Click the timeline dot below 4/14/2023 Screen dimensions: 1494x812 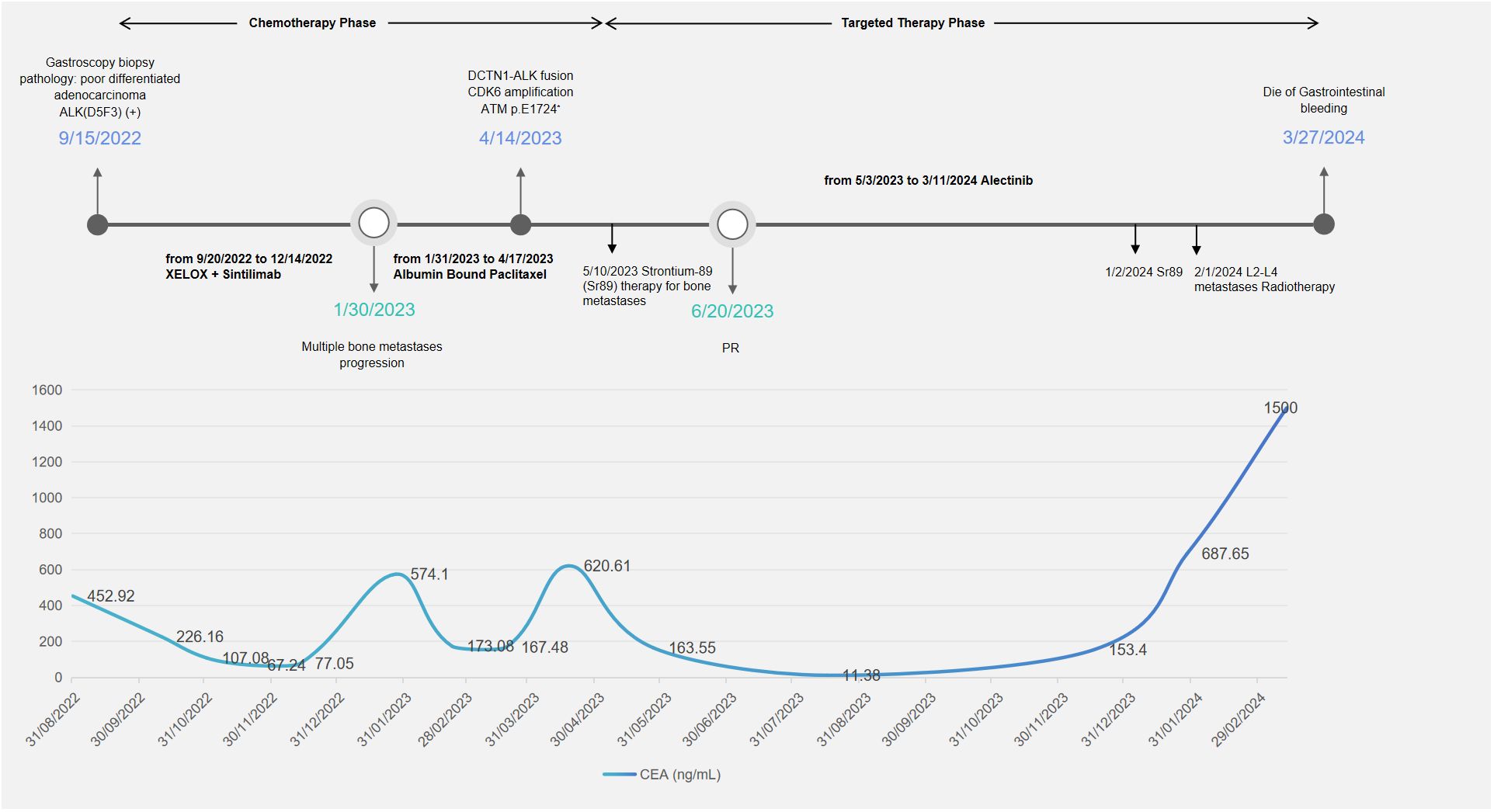520,225
